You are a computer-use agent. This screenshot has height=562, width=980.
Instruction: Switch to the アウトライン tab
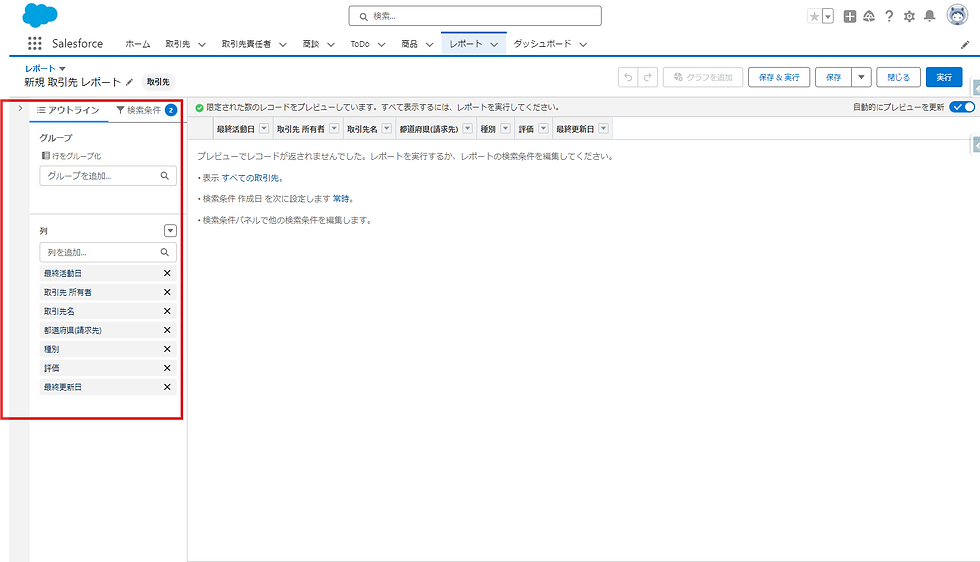68,110
